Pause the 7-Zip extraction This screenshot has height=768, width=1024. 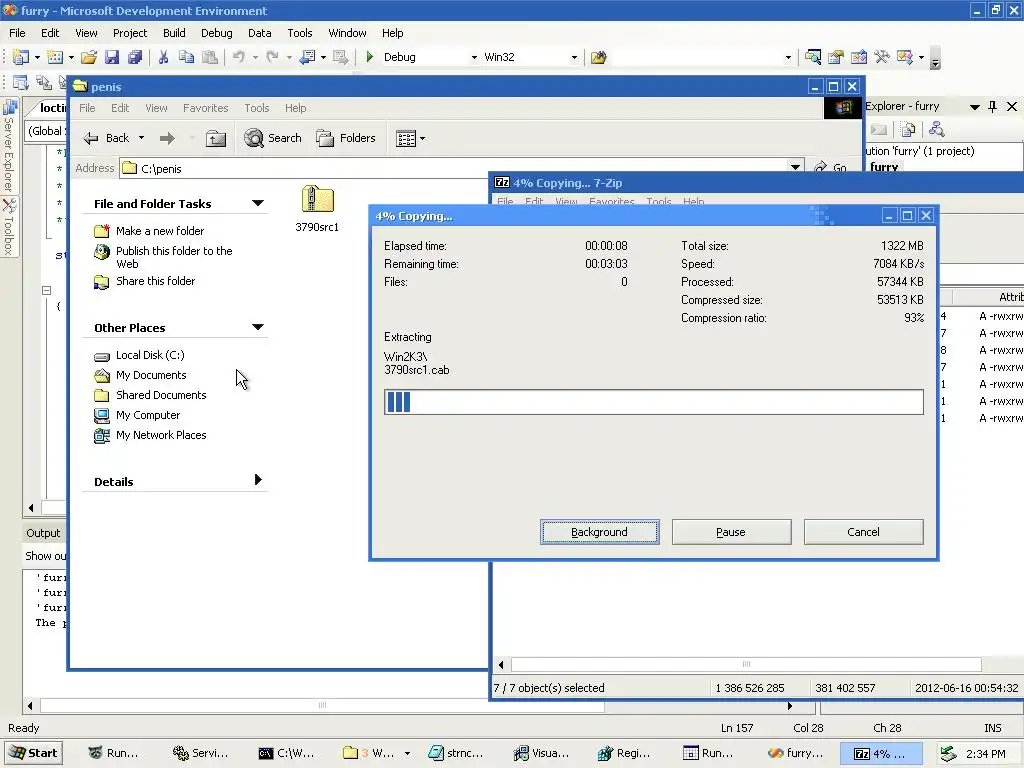[x=731, y=532]
